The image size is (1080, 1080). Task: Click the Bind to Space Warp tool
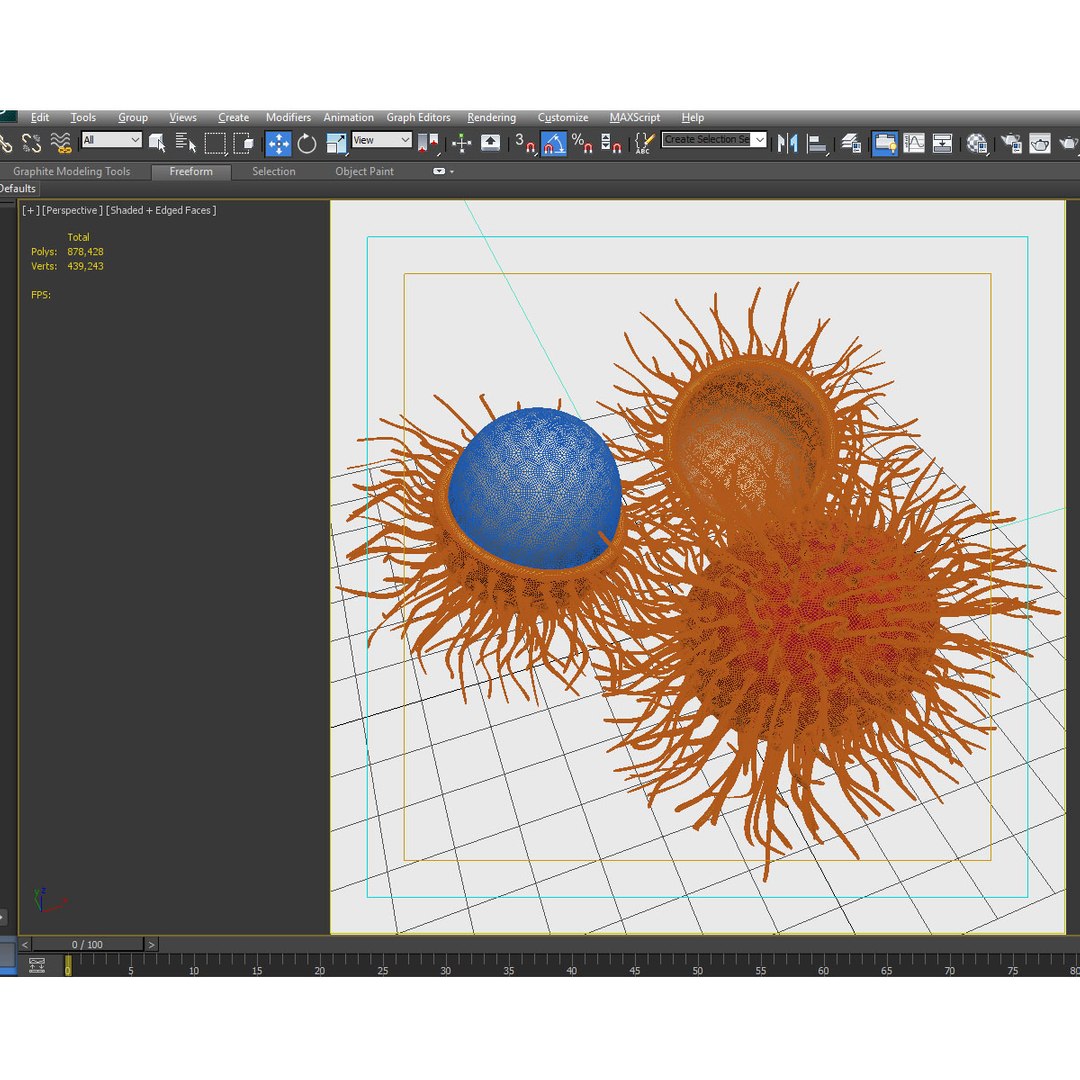point(61,143)
